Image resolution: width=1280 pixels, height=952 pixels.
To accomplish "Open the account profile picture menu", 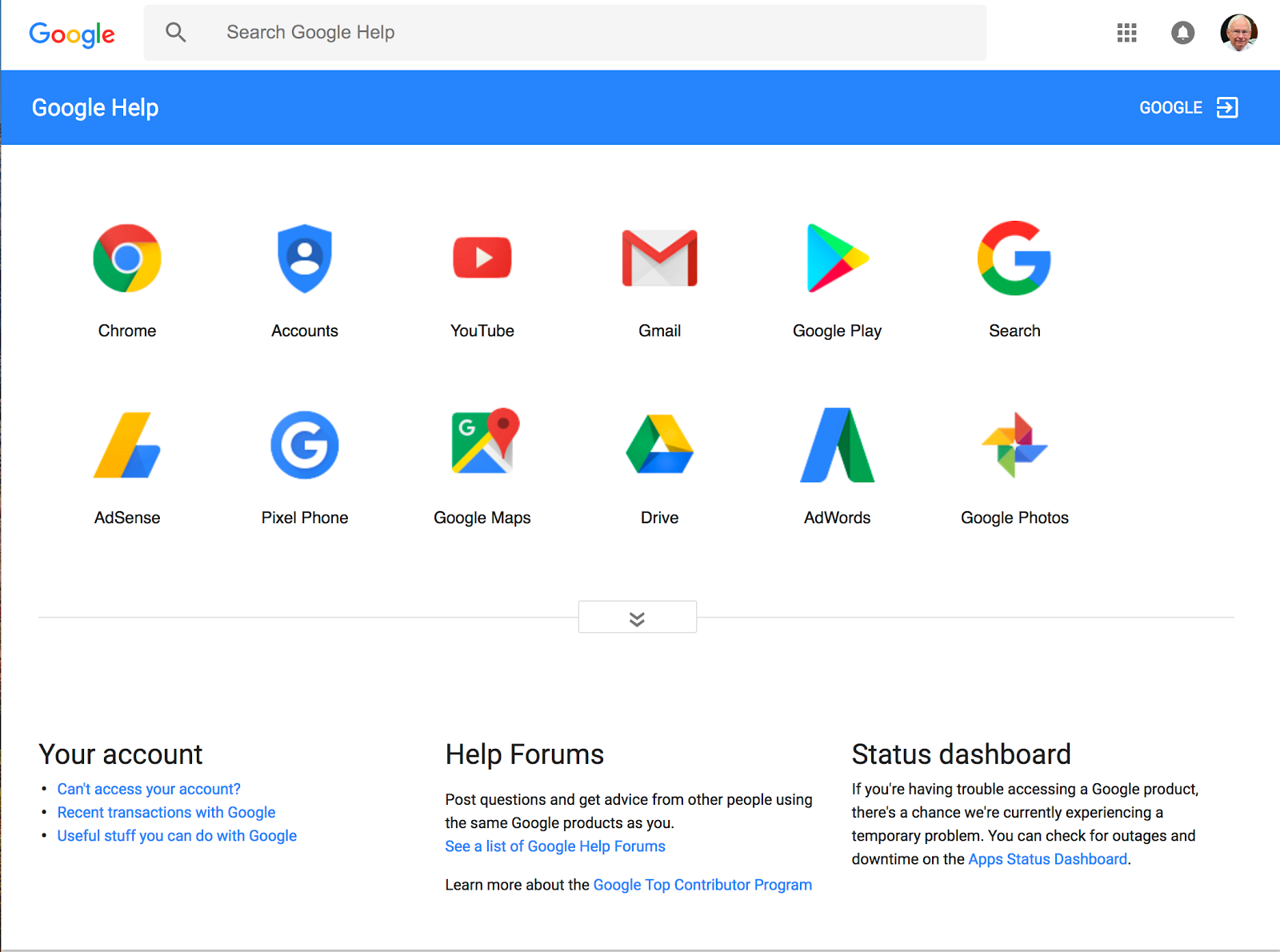I will (x=1238, y=33).
